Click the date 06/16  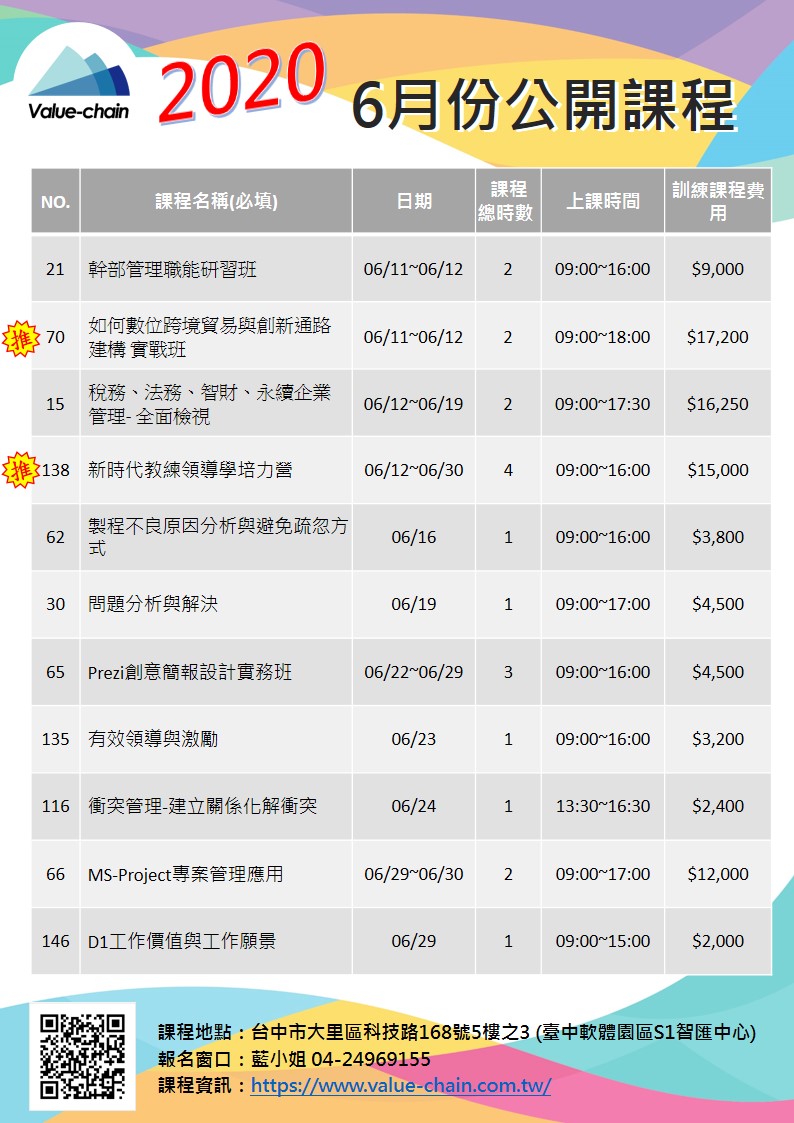pyautogui.click(x=413, y=537)
